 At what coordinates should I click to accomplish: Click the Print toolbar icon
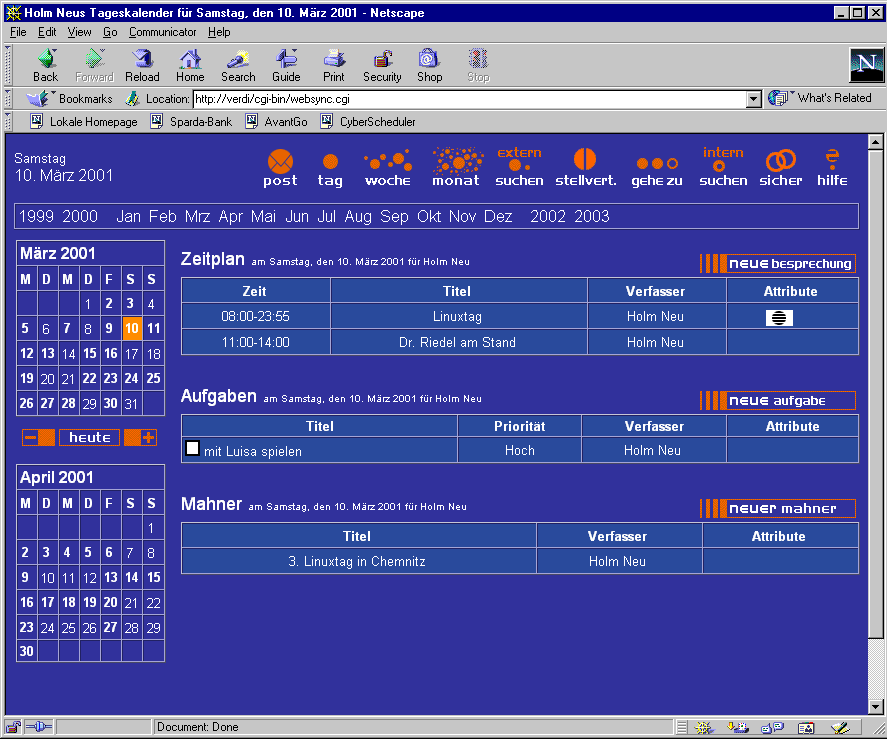334,65
